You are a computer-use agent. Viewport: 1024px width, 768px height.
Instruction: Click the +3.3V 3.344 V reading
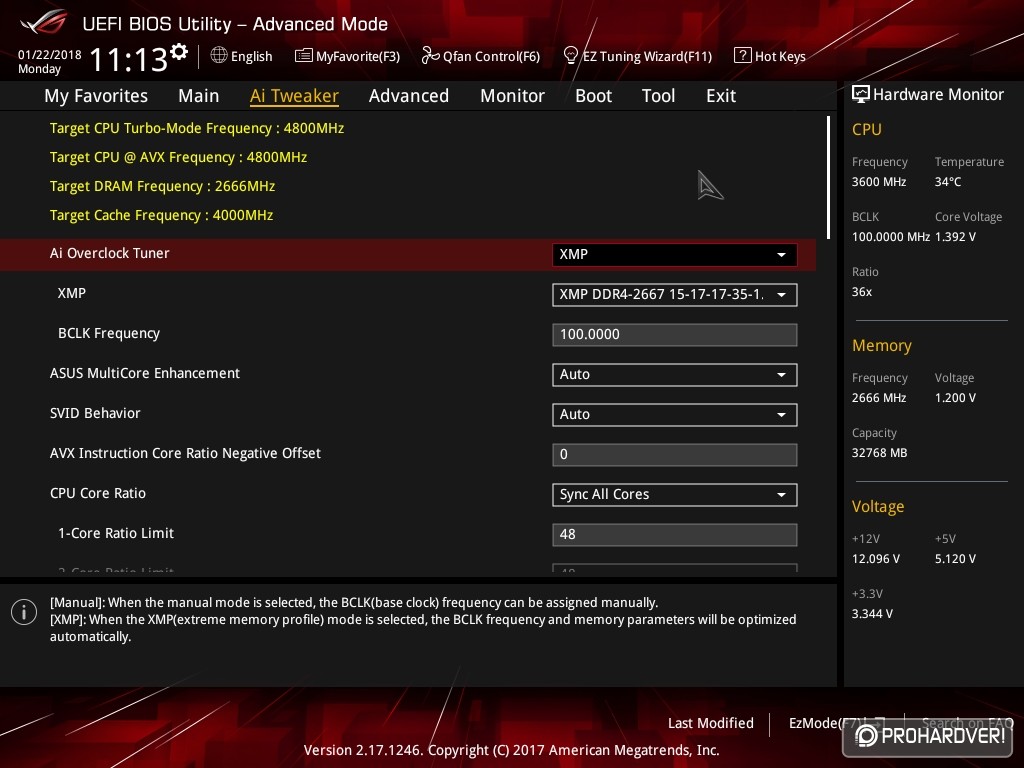872,614
